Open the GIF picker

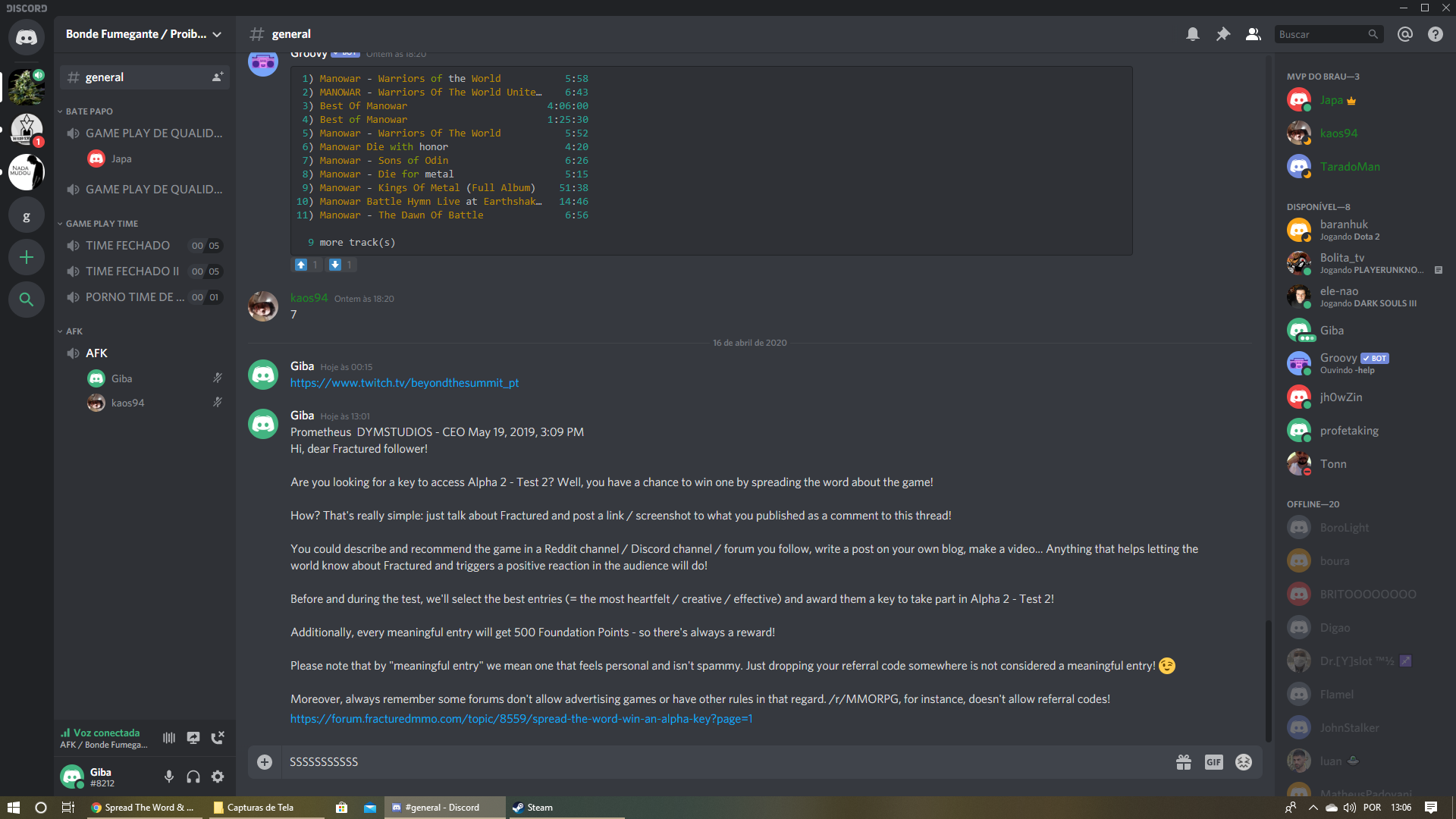(1214, 762)
